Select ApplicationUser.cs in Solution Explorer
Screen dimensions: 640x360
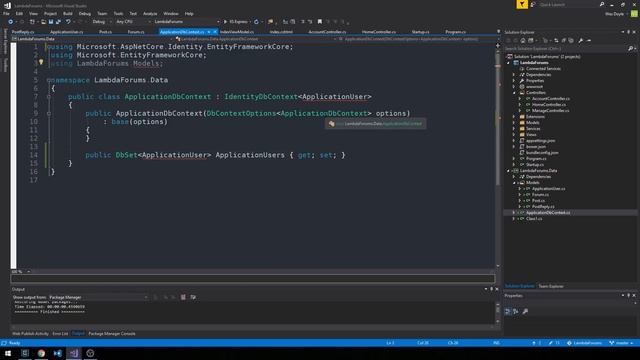(x=549, y=189)
